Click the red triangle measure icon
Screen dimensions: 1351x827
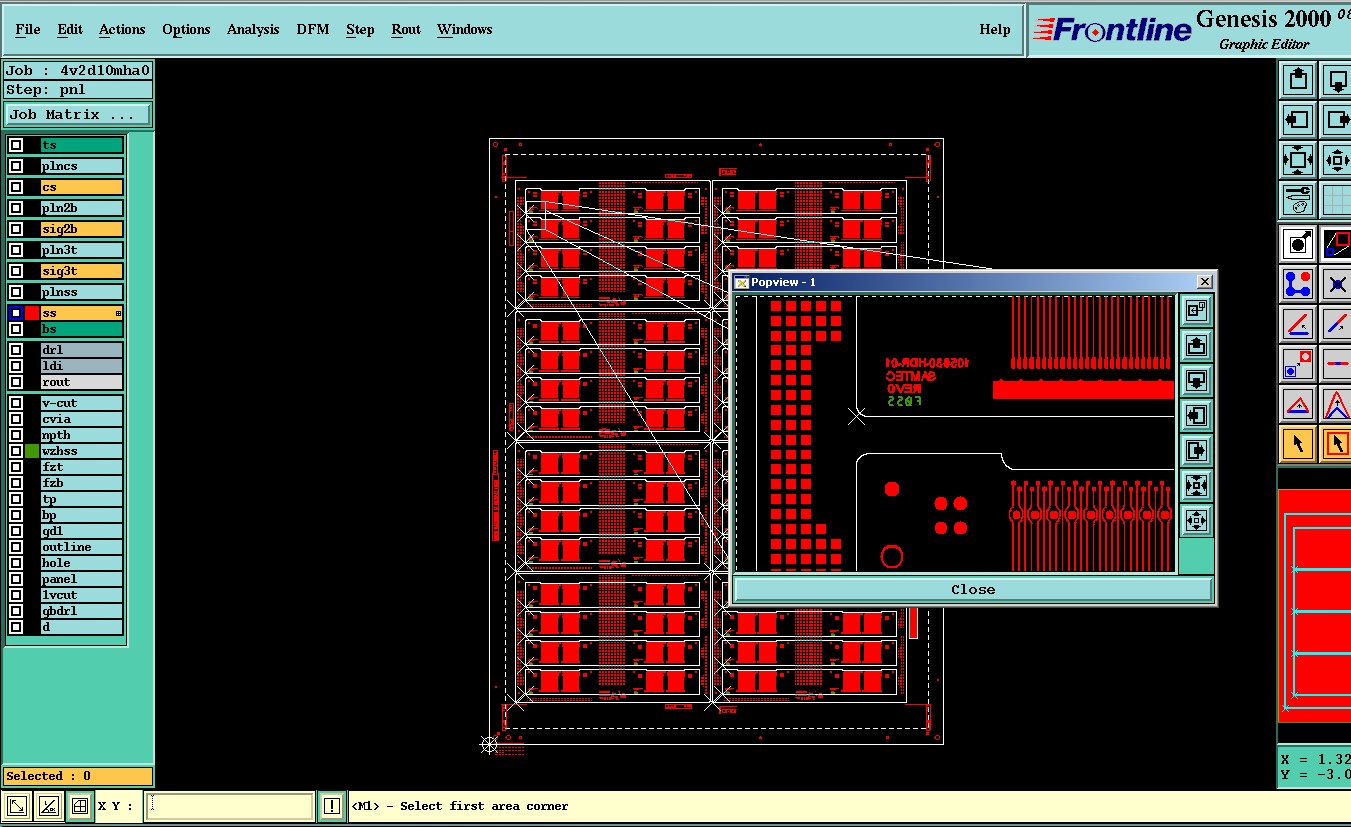[x=1297, y=404]
